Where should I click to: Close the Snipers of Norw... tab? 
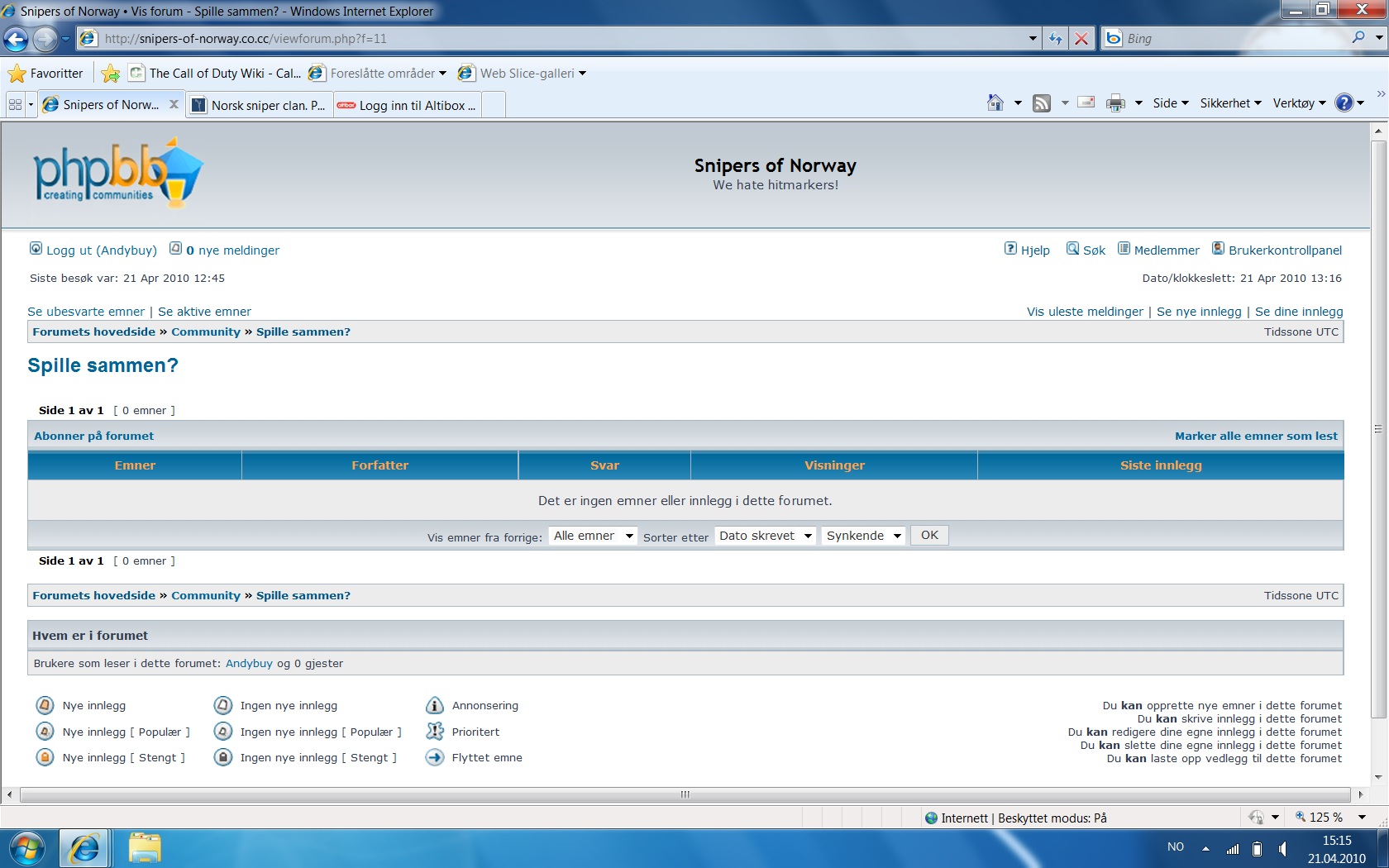(174, 104)
